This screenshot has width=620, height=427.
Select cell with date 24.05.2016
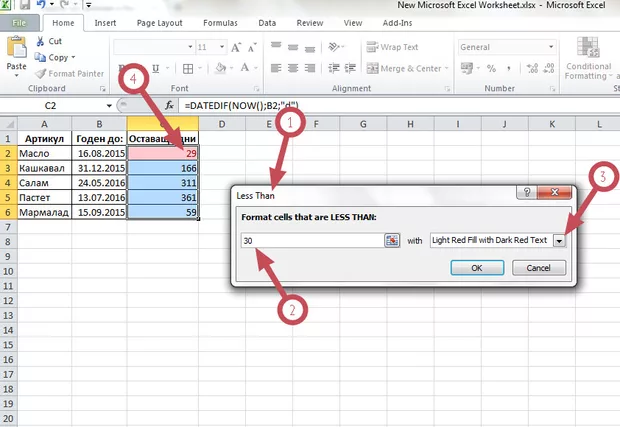100,183
